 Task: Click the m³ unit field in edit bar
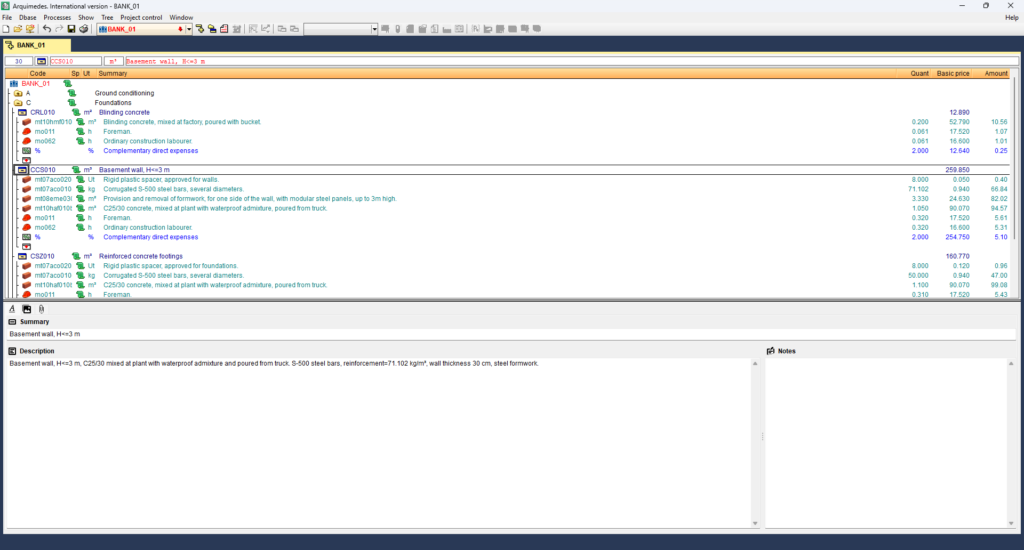click(113, 61)
